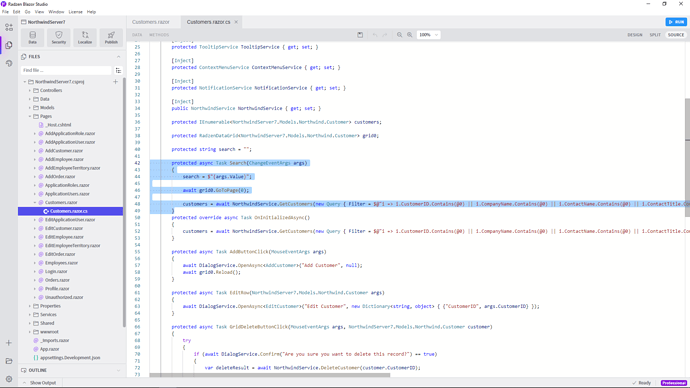Open the Help menu

point(91,12)
